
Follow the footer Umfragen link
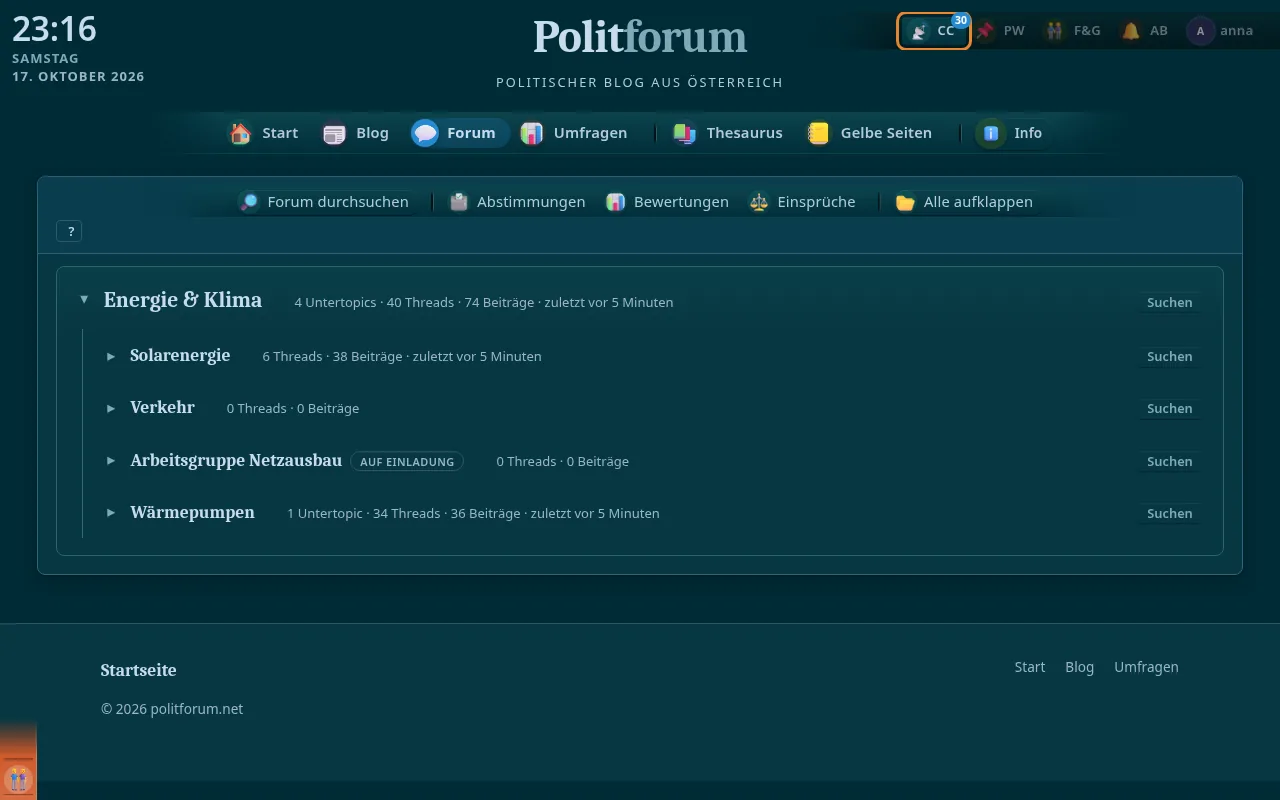(1146, 667)
